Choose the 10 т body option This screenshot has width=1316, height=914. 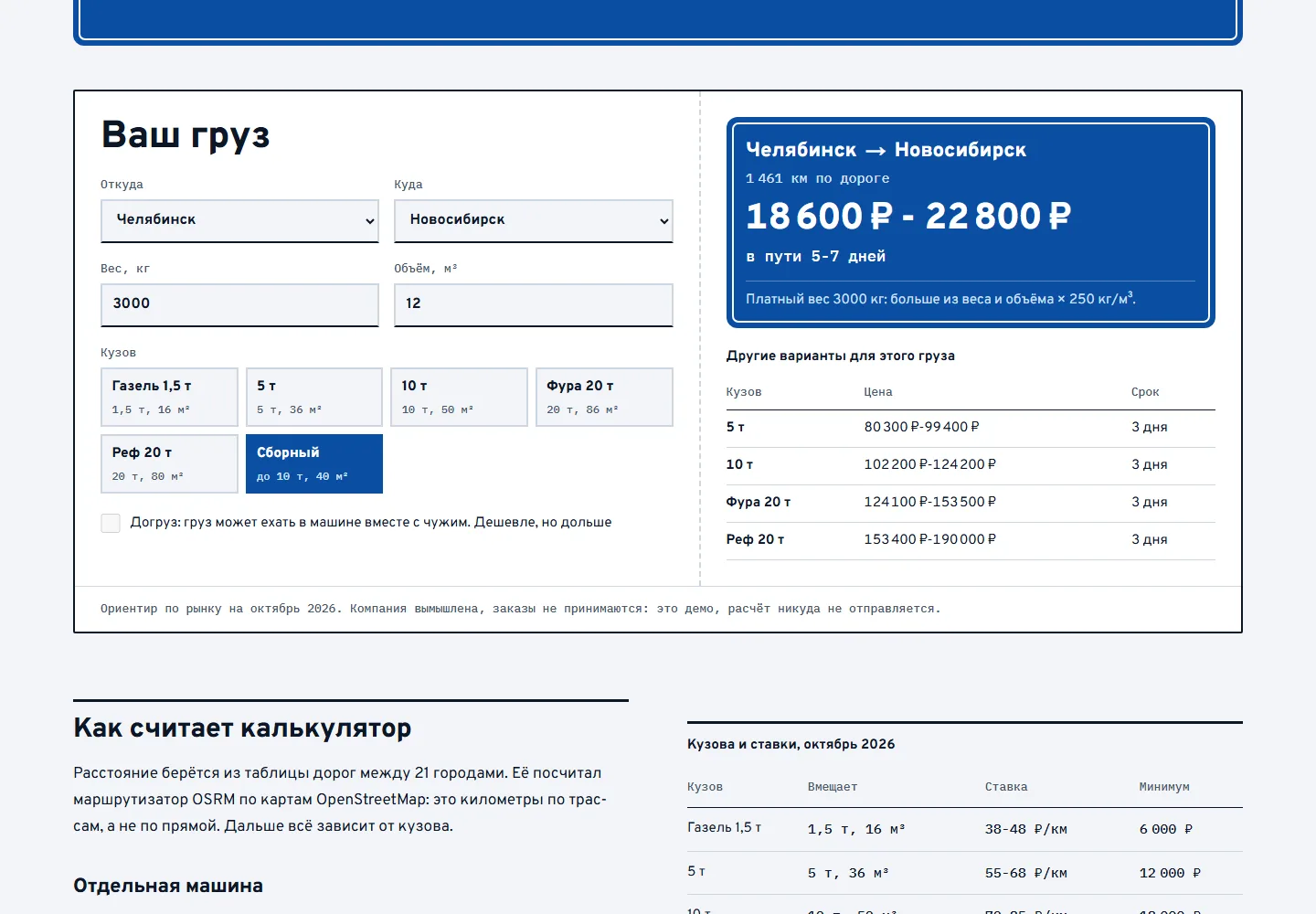459,397
